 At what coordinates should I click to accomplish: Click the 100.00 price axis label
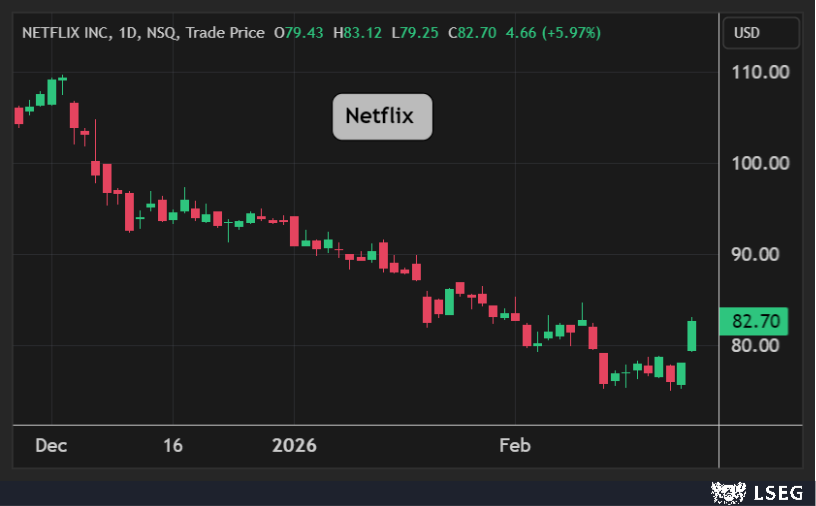click(x=760, y=163)
